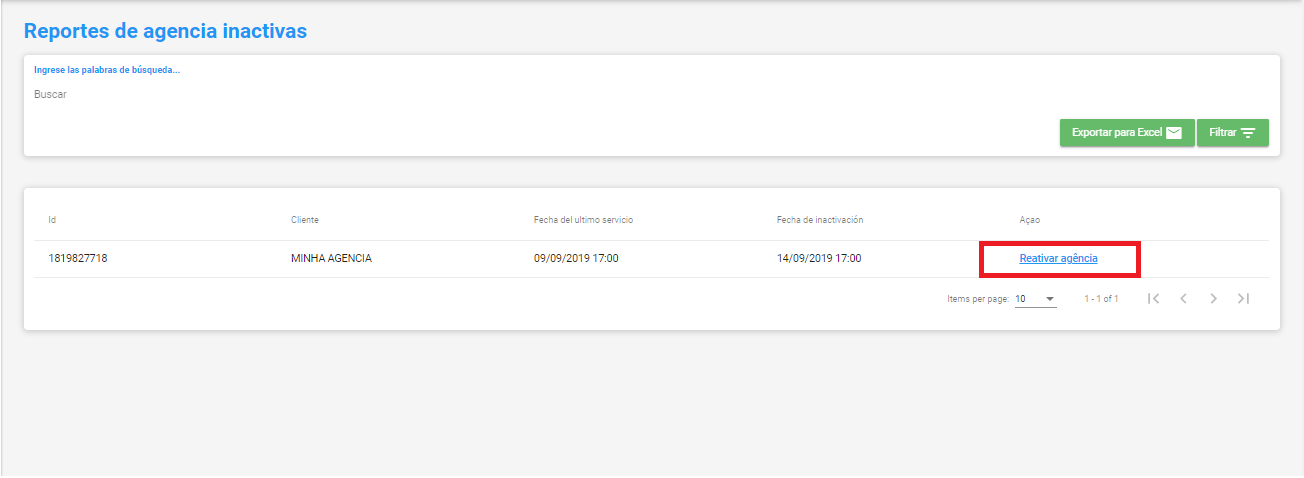1304x478 pixels.
Task: Click the dropdown arrow next to 10
Action: click(1050, 299)
